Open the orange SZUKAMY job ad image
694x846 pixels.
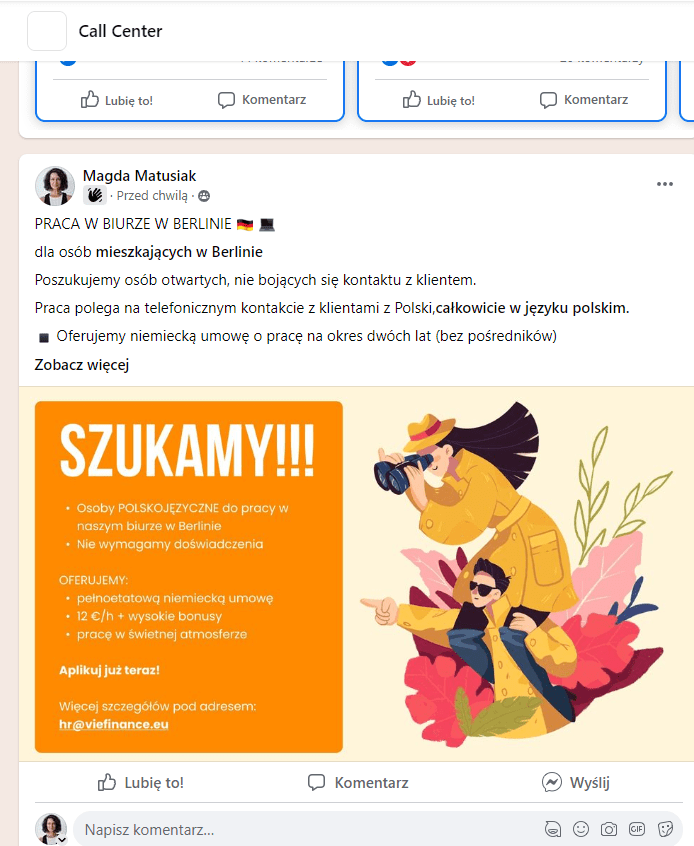tap(356, 574)
